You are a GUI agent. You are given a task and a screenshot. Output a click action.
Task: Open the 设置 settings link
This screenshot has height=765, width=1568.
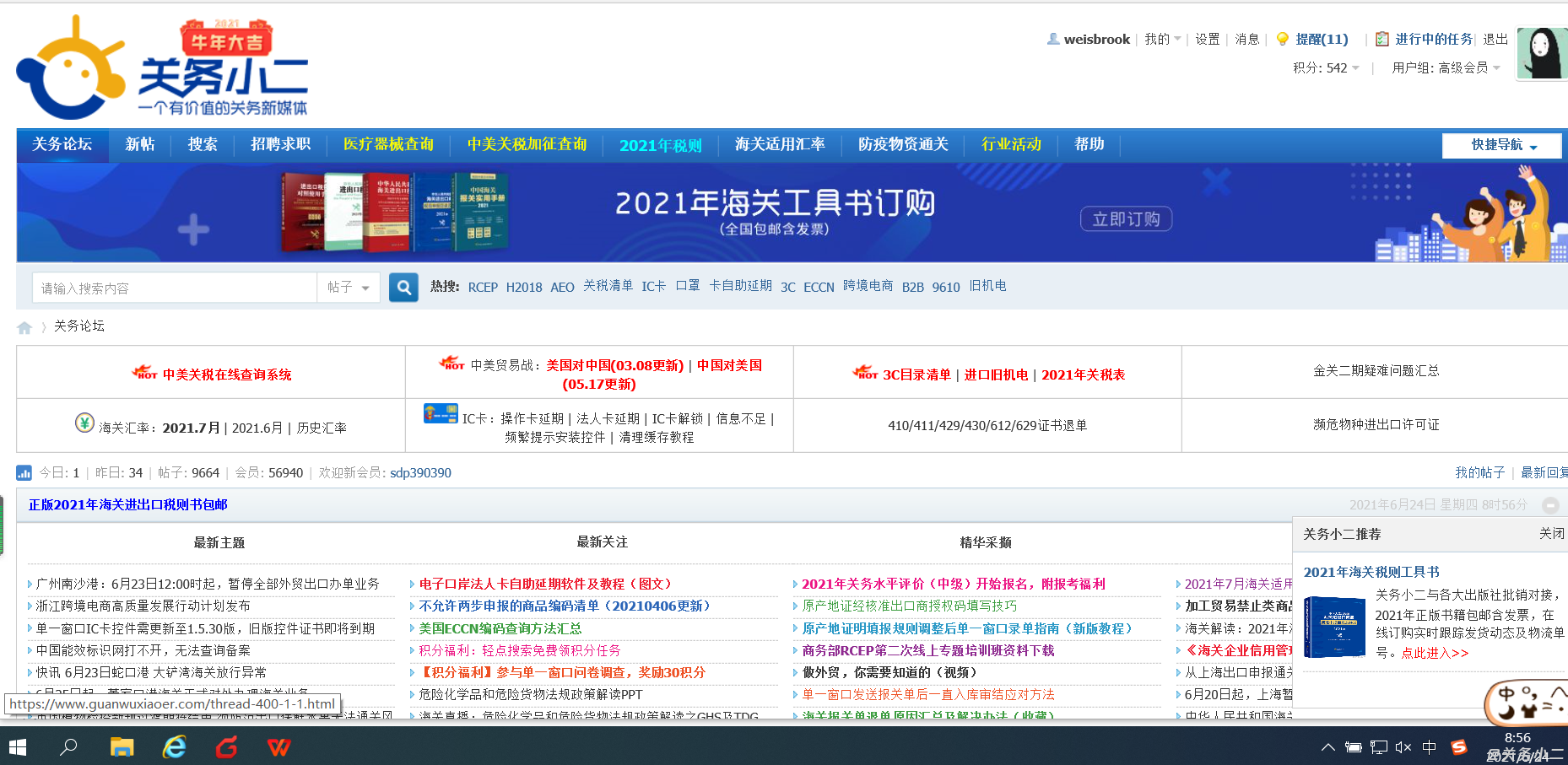coord(1207,39)
